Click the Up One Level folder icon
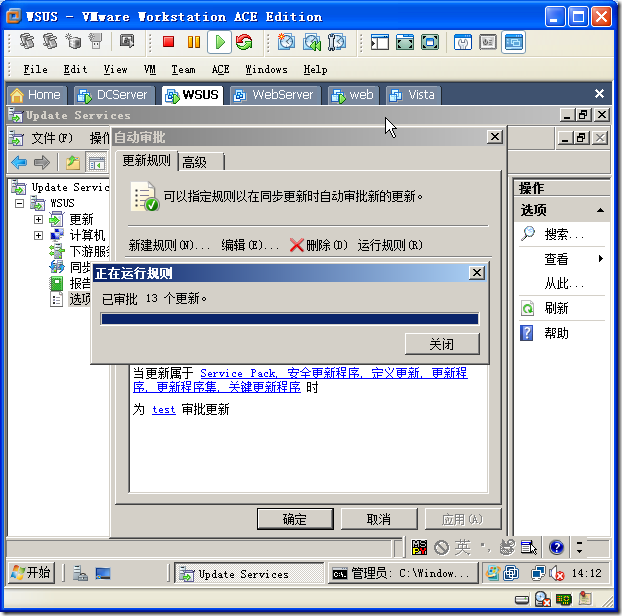This screenshot has height=616, width=622. (x=73, y=162)
